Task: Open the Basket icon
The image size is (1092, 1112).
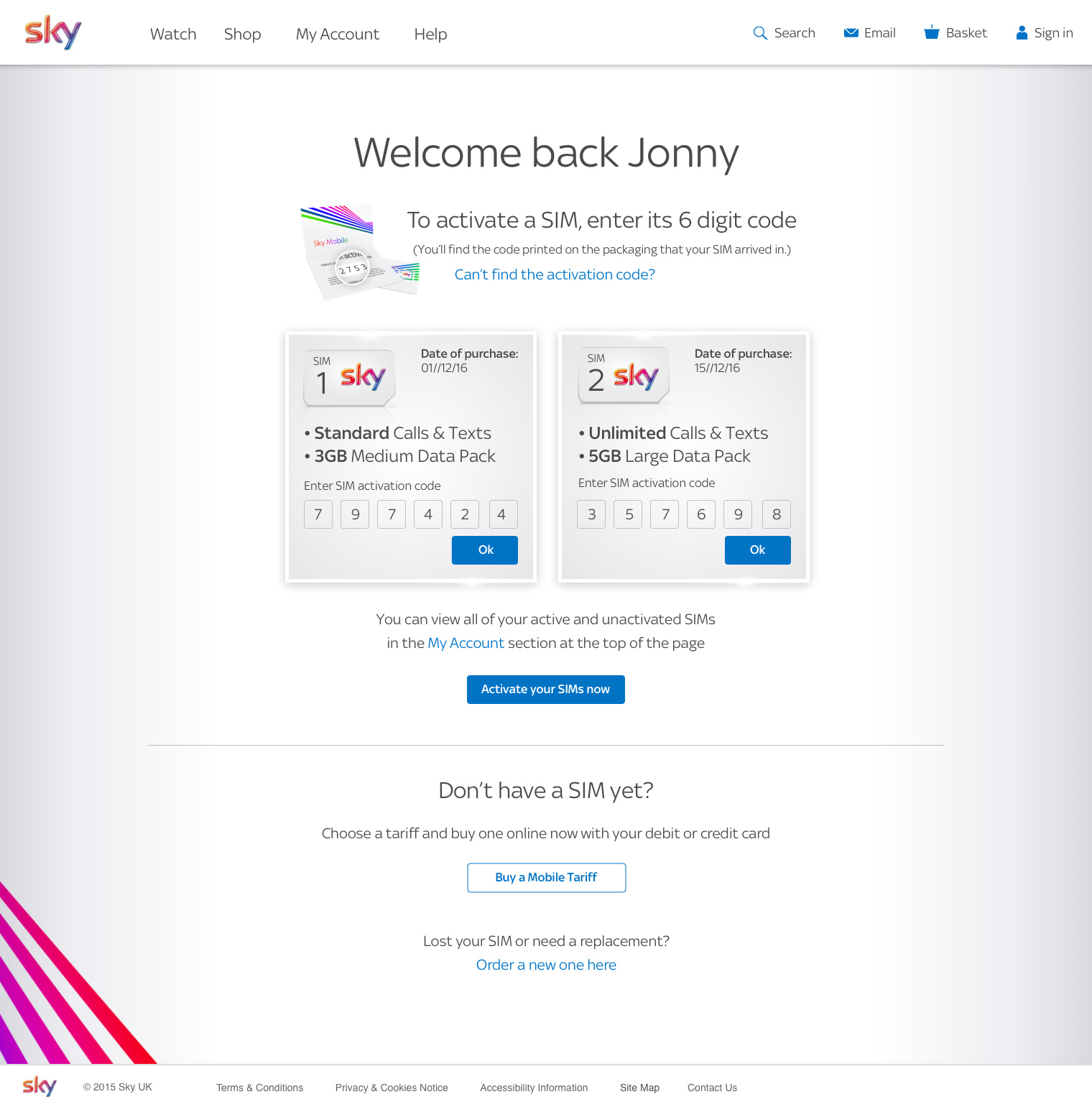Action: pyautogui.click(x=931, y=32)
